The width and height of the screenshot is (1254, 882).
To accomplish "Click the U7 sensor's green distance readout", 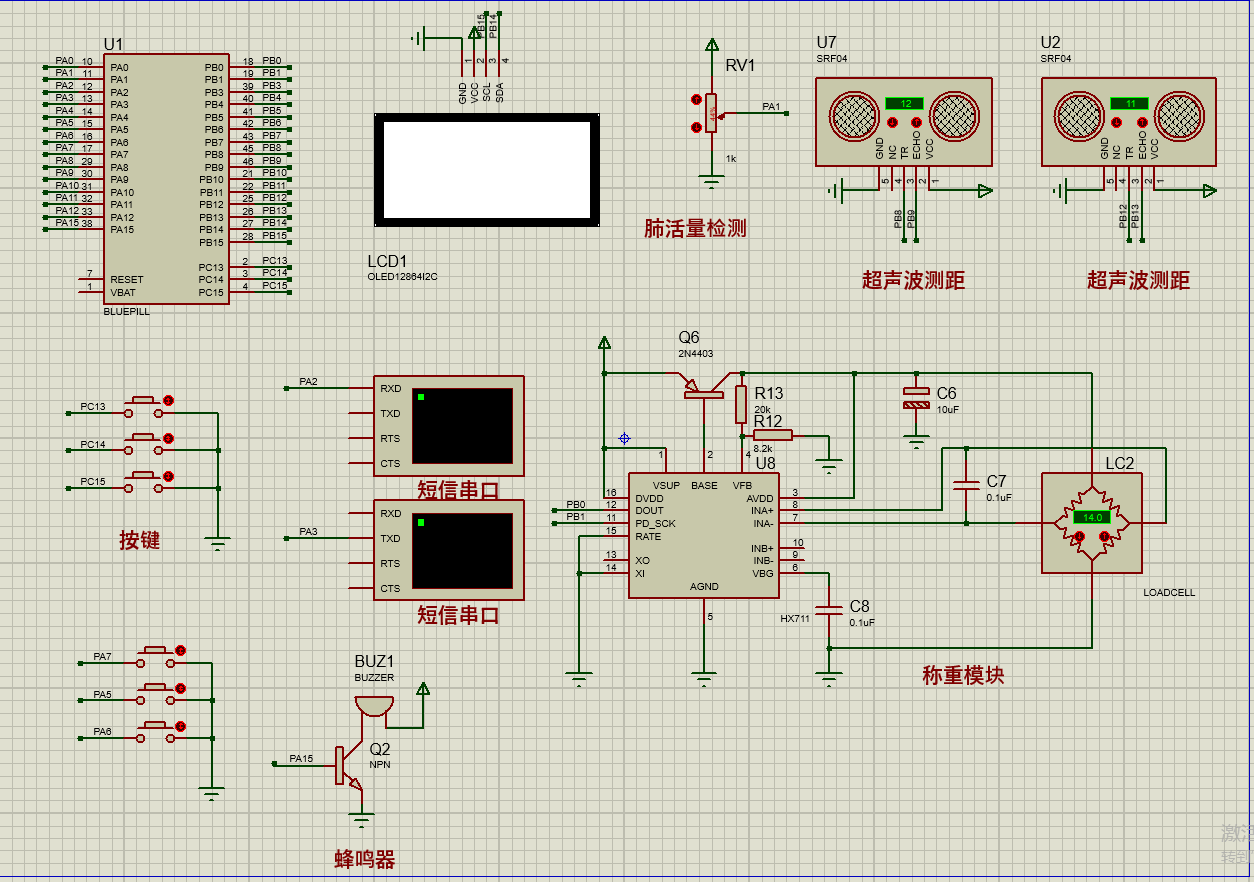I will click(x=905, y=103).
